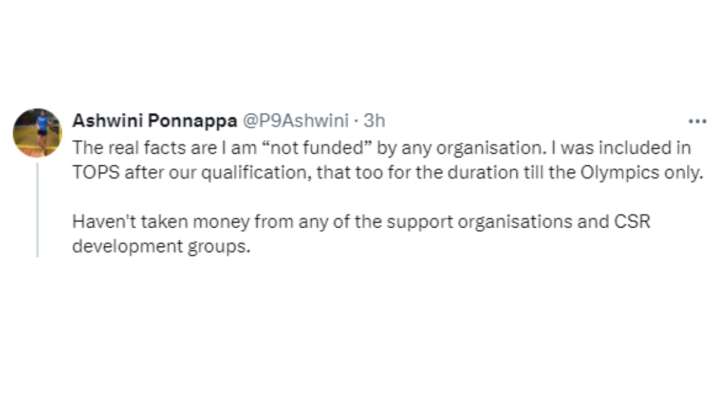Screen dimensions: 715x402
Task: Click the word "Haven't" in second paragraph
Action: tap(99, 222)
